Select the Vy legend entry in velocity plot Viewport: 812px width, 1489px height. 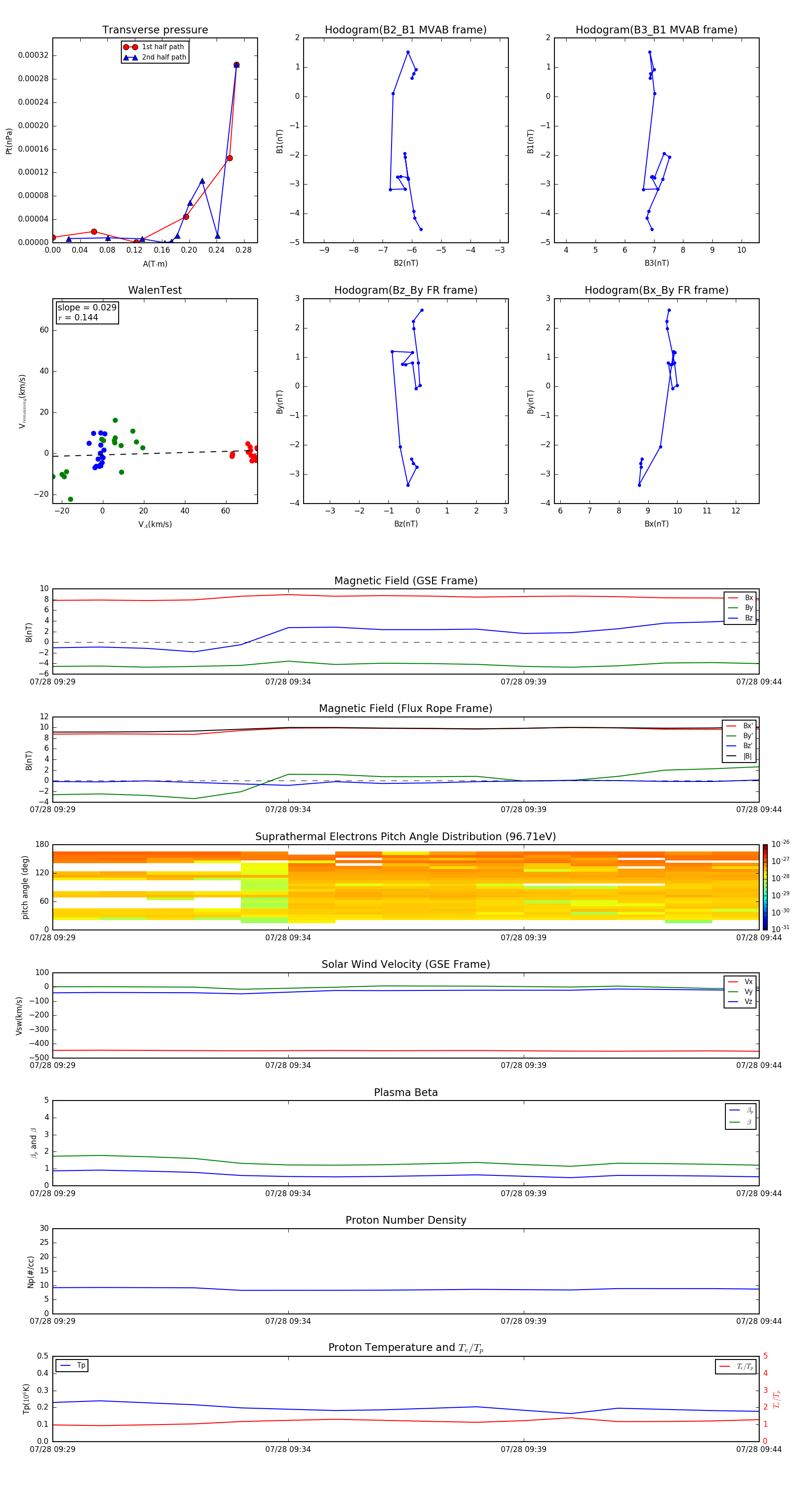740,992
